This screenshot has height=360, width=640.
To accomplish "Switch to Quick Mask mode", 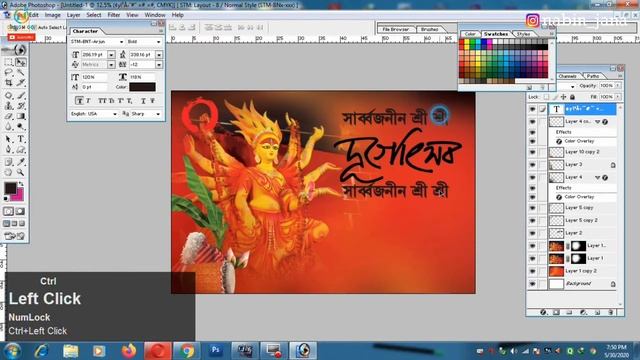I will 20,211.
